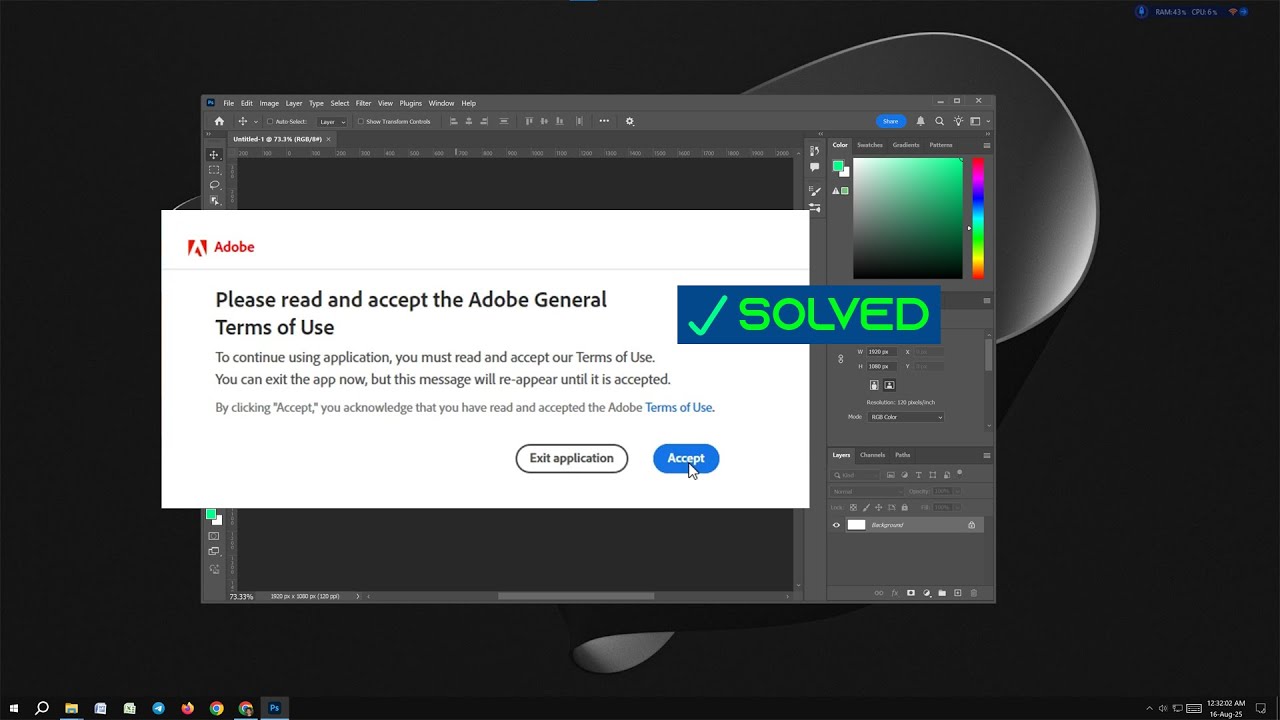
Task: Click the search magnifier icon in Photoshop
Action: [x=939, y=121]
